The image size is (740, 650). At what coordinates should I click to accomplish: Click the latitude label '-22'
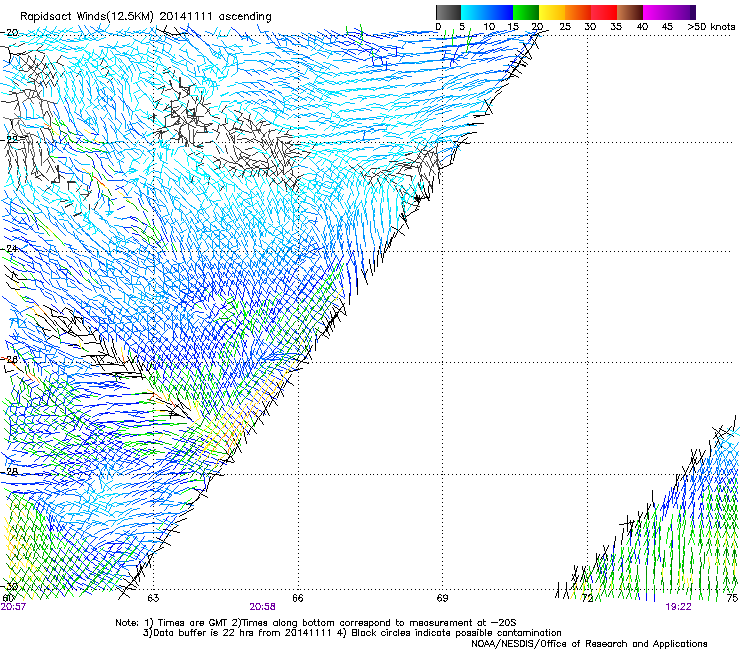coord(10,140)
